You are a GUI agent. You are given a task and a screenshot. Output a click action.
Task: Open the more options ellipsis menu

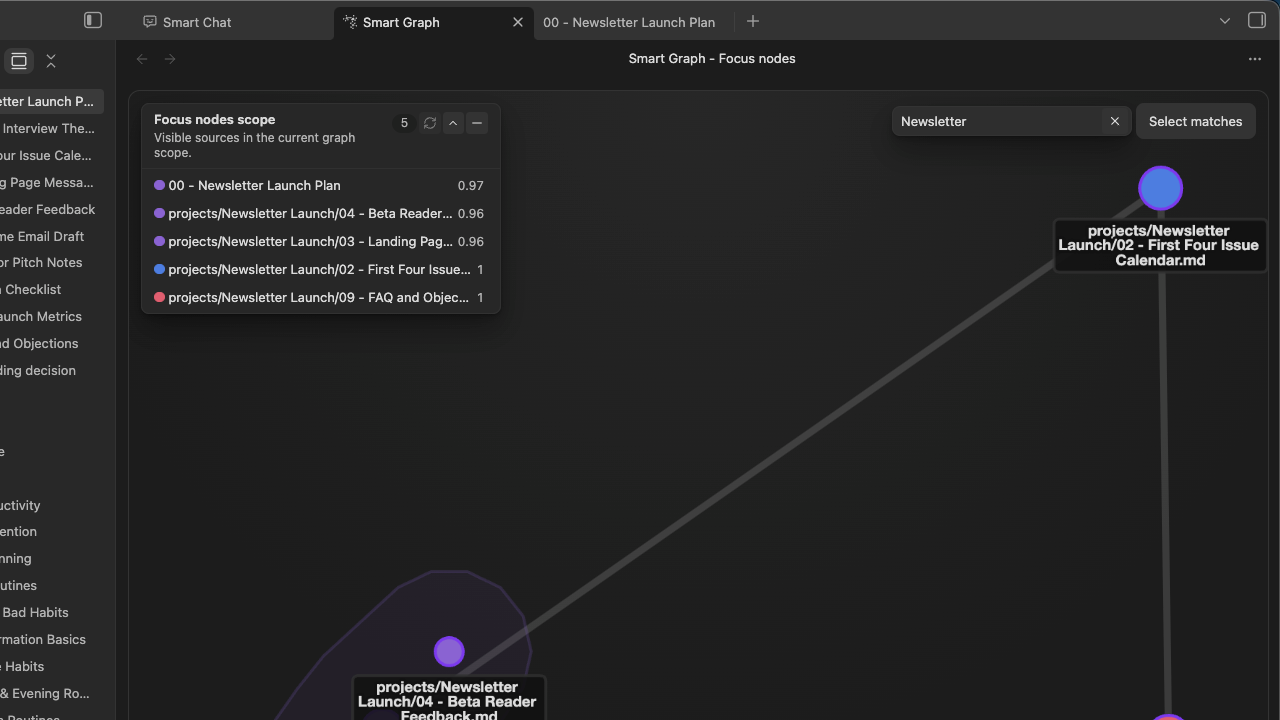point(1255,59)
